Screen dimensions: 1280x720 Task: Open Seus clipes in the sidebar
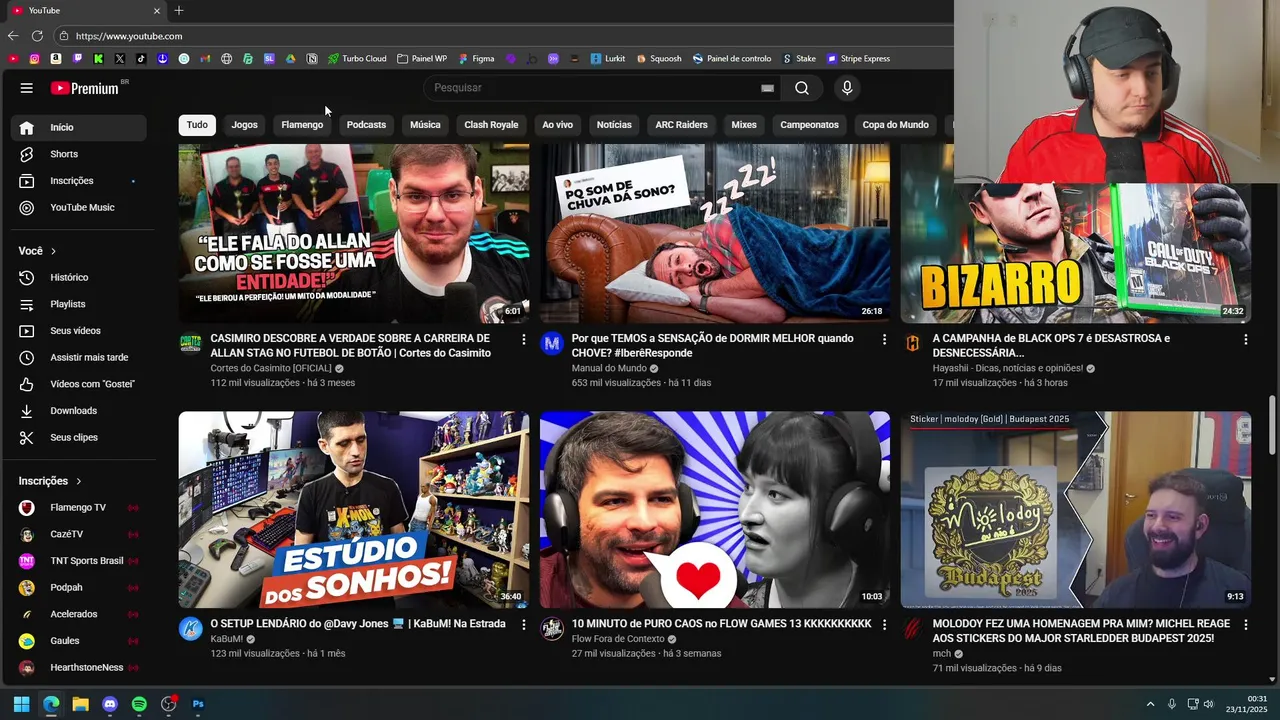(79, 437)
